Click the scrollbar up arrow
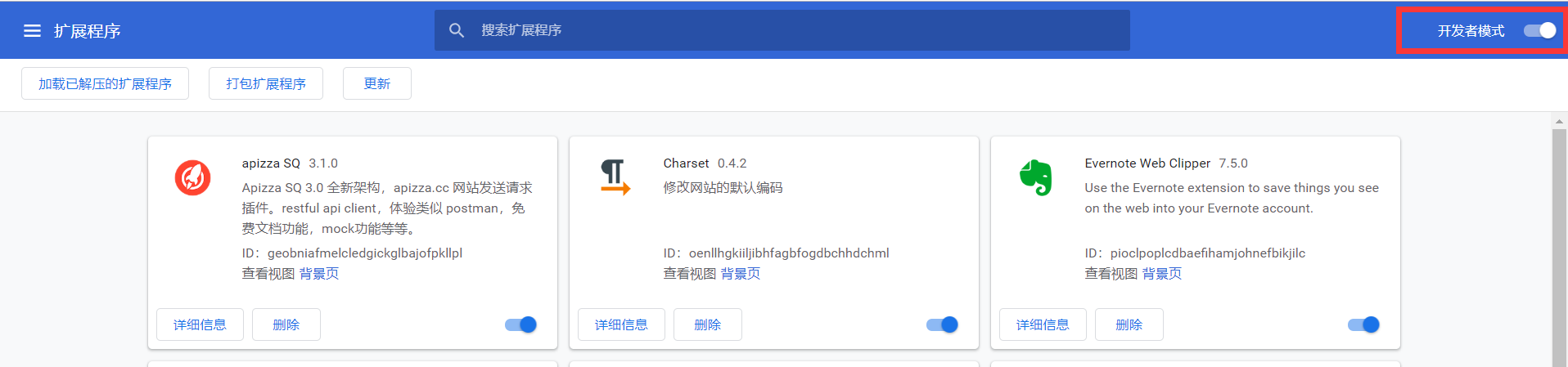 click(1559, 121)
